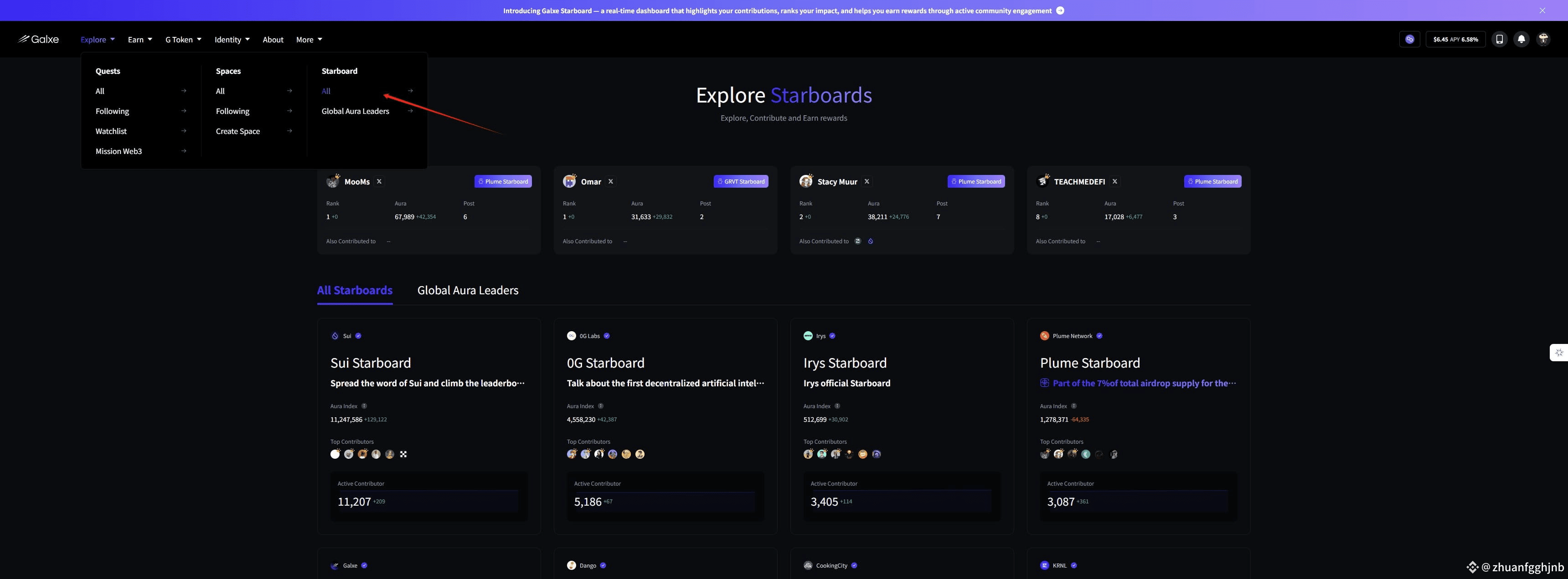Open the About page link
The width and height of the screenshot is (1568, 579).
pyautogui.click(x=273, y=40)
